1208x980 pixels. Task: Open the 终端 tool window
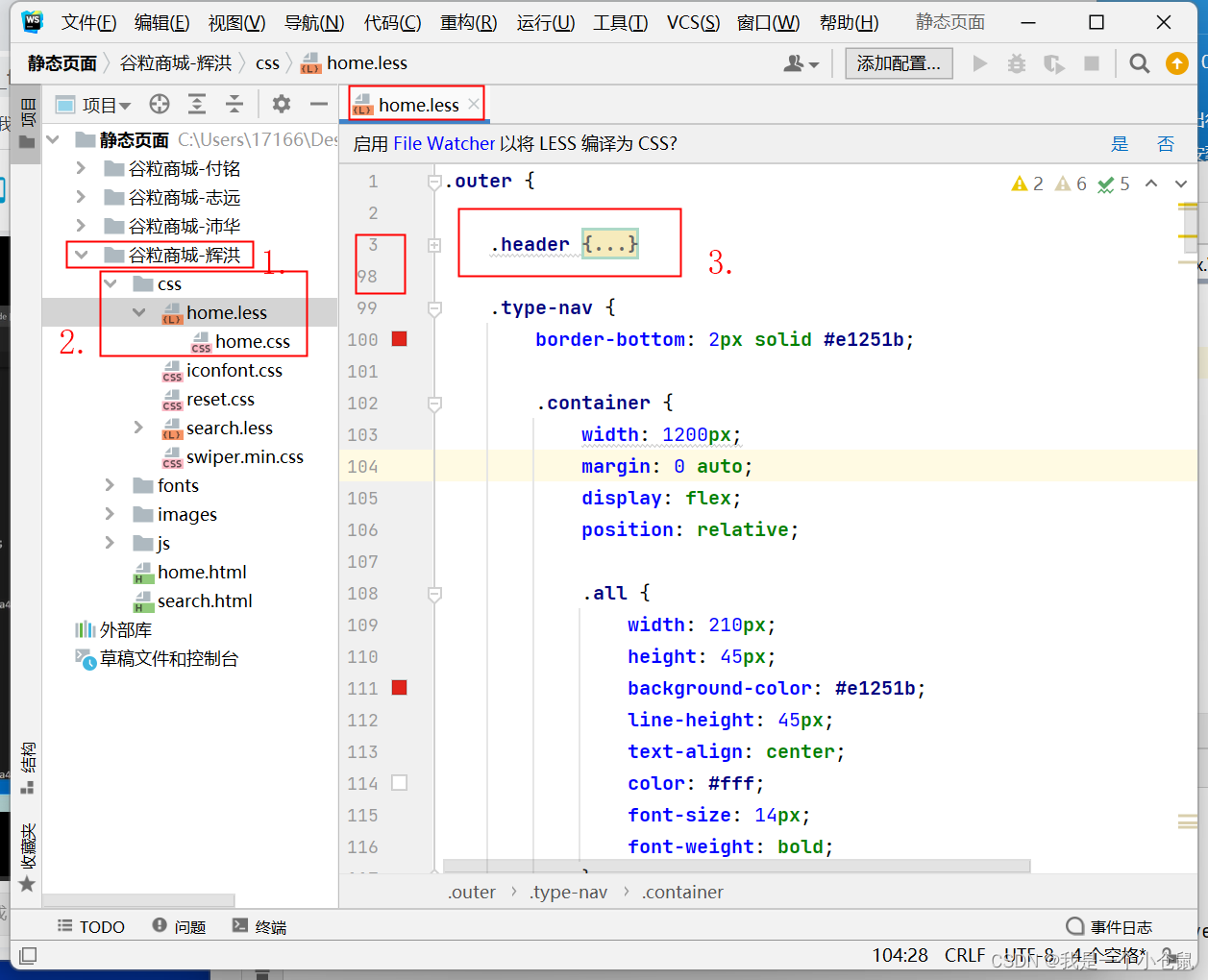click(x=259, y=926)
